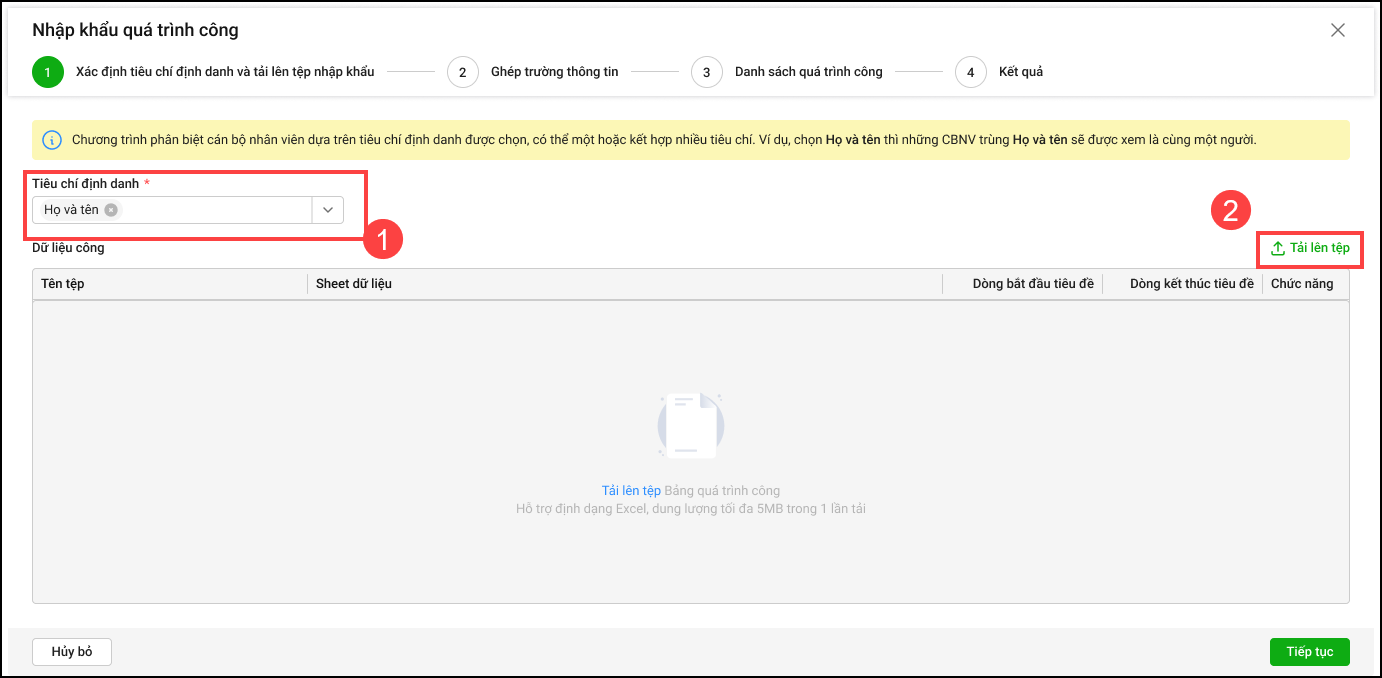Click the Dòng bắt đầu tiêu đề header
1382x678 pixels.
tap(1032, 284)
